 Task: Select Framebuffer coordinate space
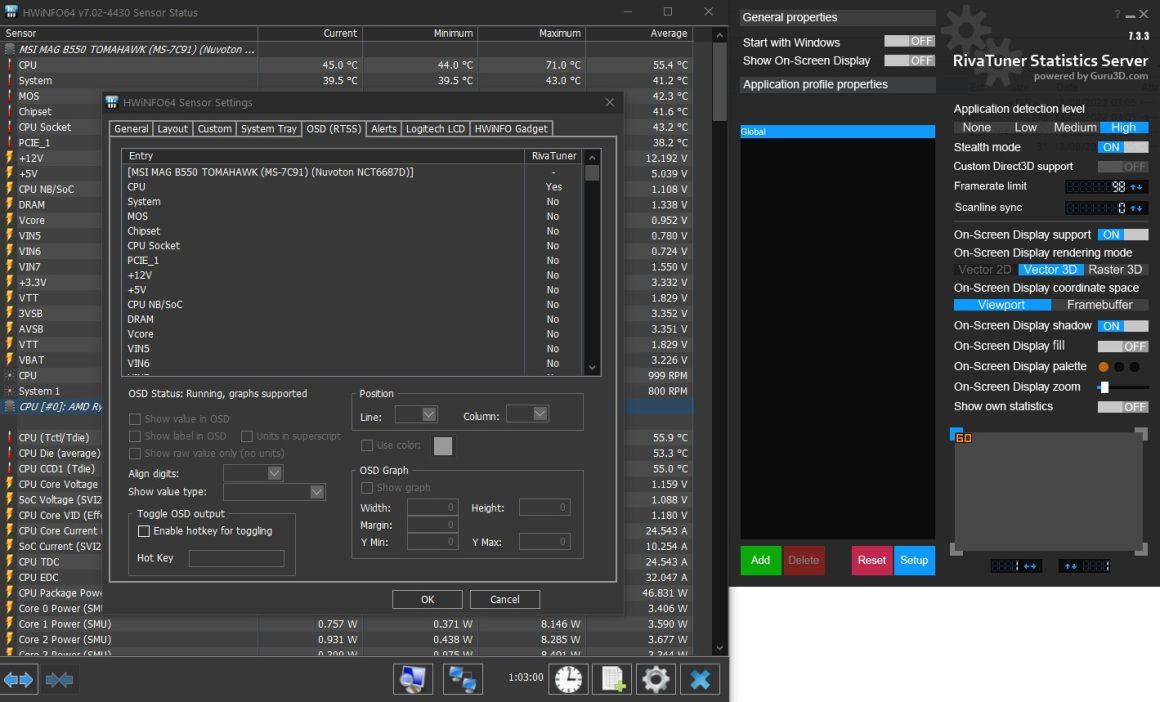coord(1099,305)
